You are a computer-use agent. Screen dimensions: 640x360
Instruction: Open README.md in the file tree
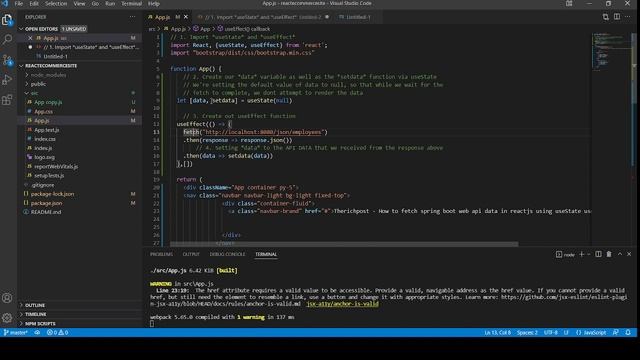click(x=46, y=212)
